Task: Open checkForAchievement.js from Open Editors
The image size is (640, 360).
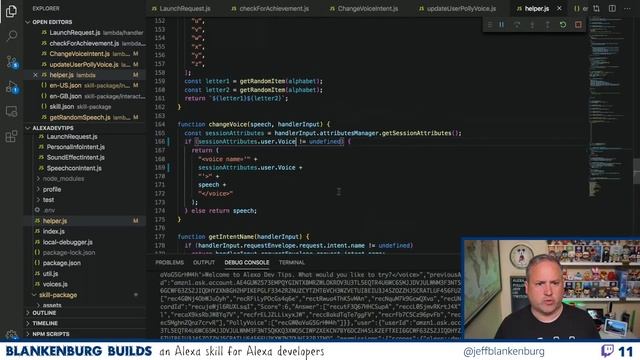Action: pos(84,43)
